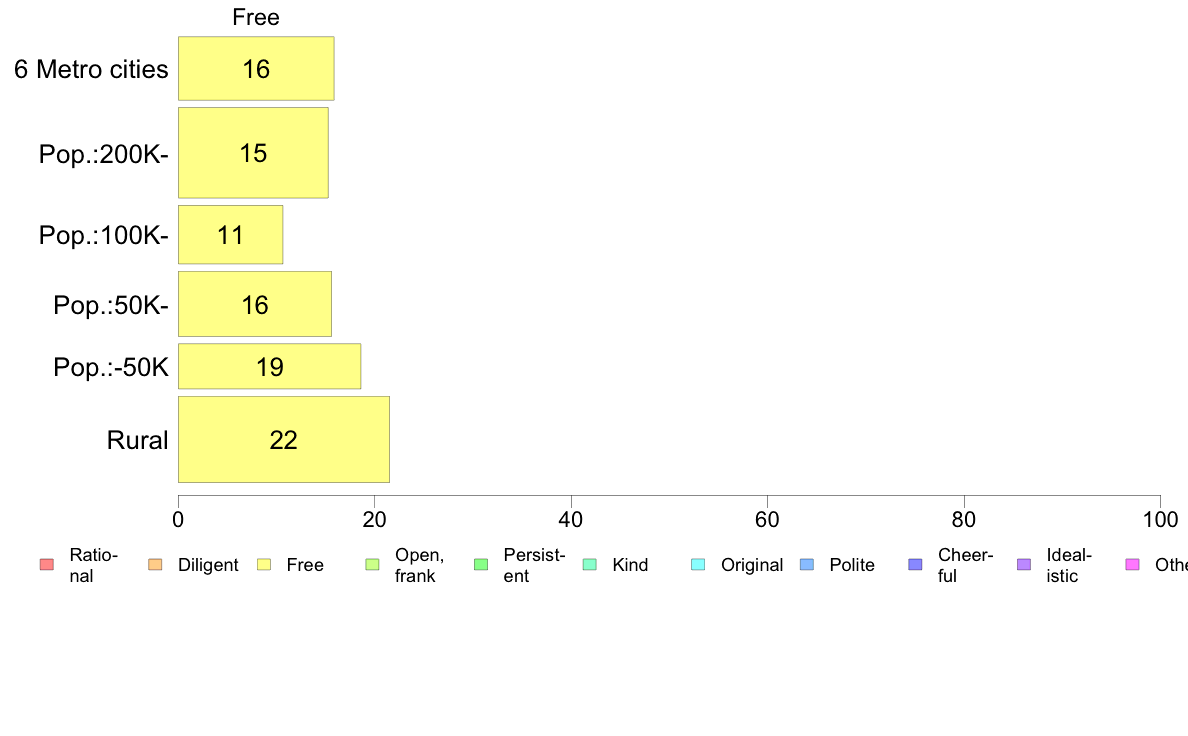The width and height of the screenshot is (1188, 736).
Task: Select the purple Idealistic legend swatch
Action: tap(1023, 565)
